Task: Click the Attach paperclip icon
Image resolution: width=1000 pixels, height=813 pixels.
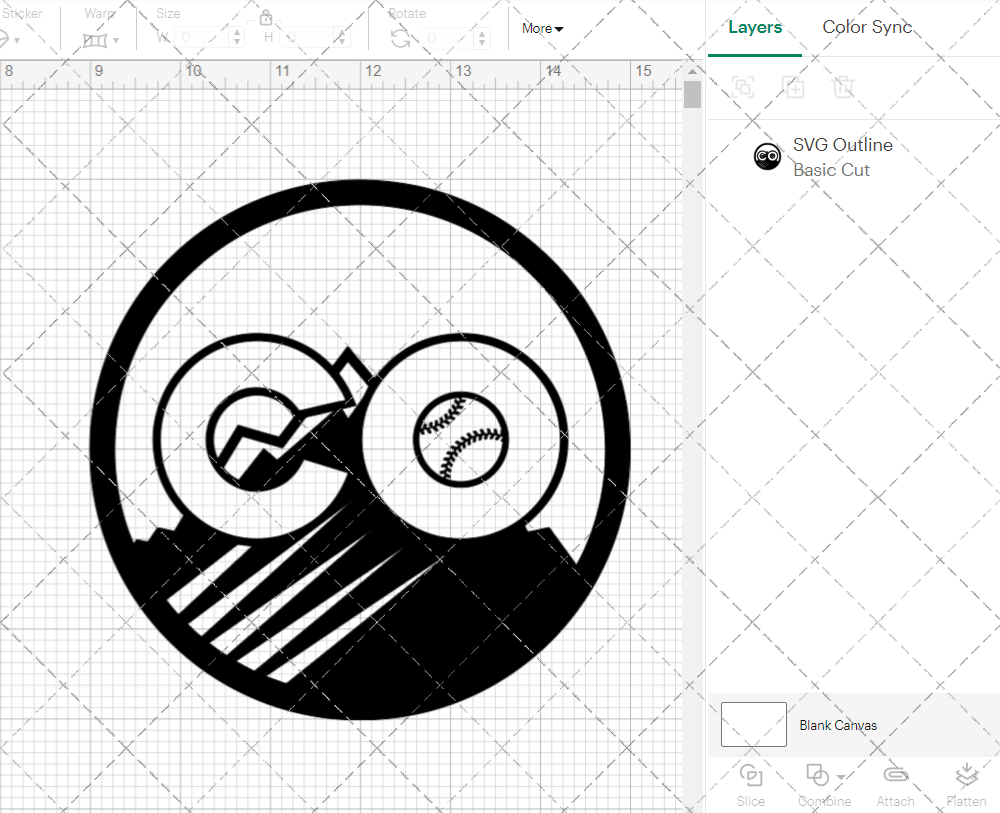Action: coord(895,784)
